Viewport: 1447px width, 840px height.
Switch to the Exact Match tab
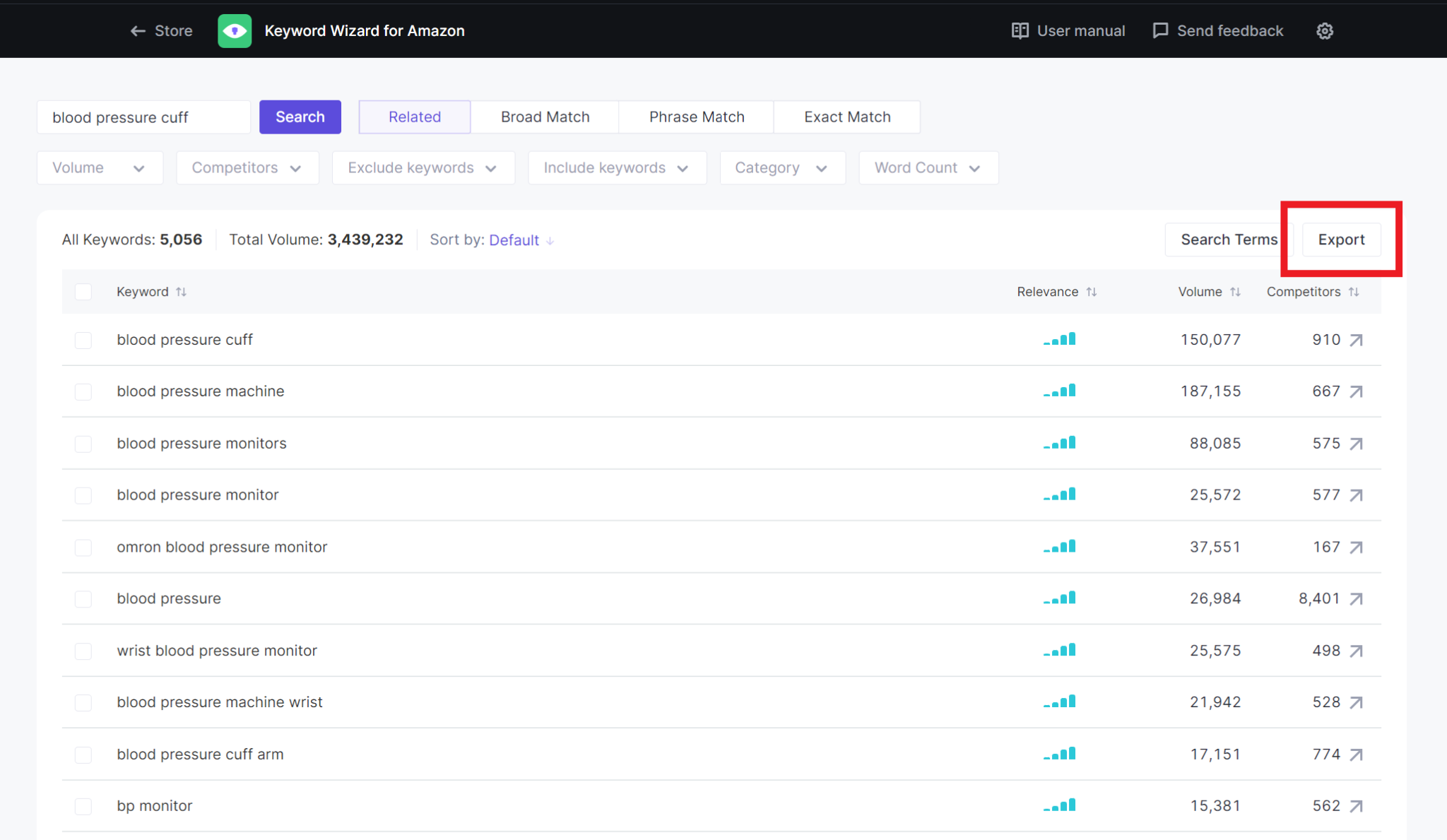(846, 117)
